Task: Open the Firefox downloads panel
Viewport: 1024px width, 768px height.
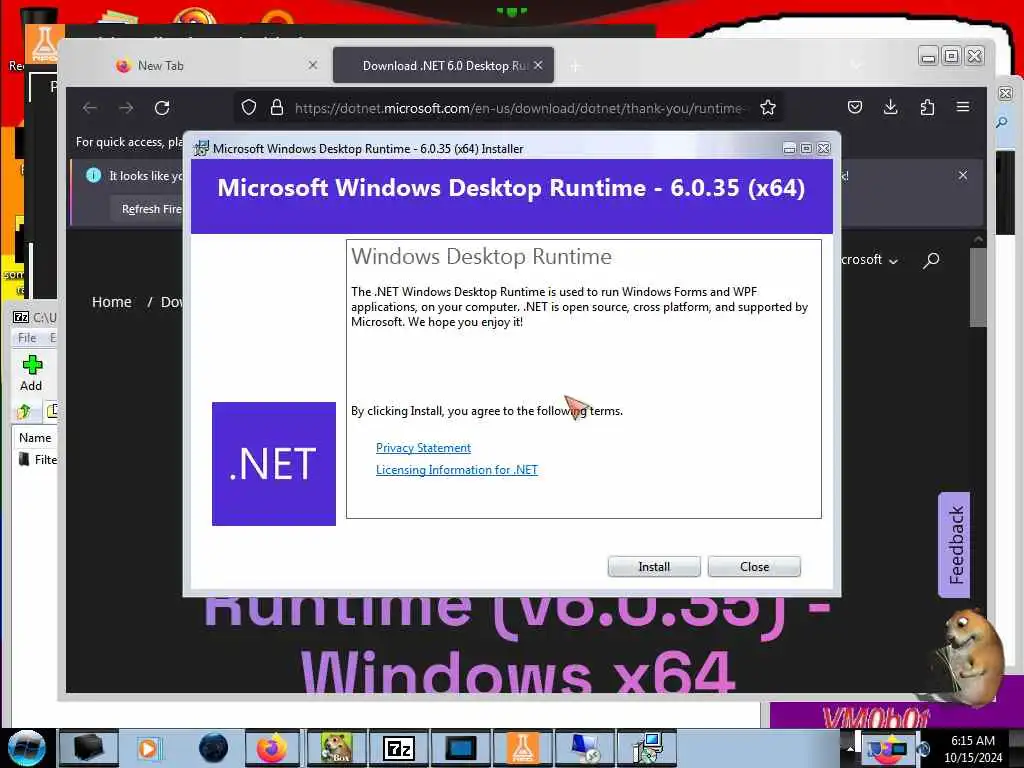Action: click(x=890, y=107)
